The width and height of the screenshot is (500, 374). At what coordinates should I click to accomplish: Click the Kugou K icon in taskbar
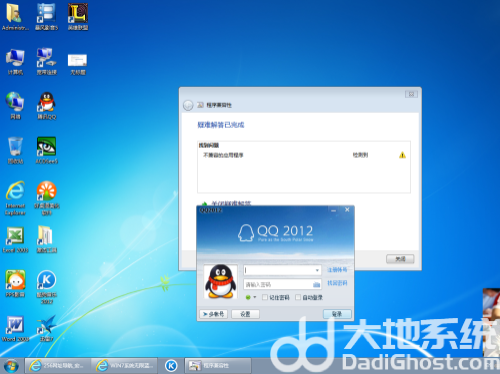tap(171, 366)
